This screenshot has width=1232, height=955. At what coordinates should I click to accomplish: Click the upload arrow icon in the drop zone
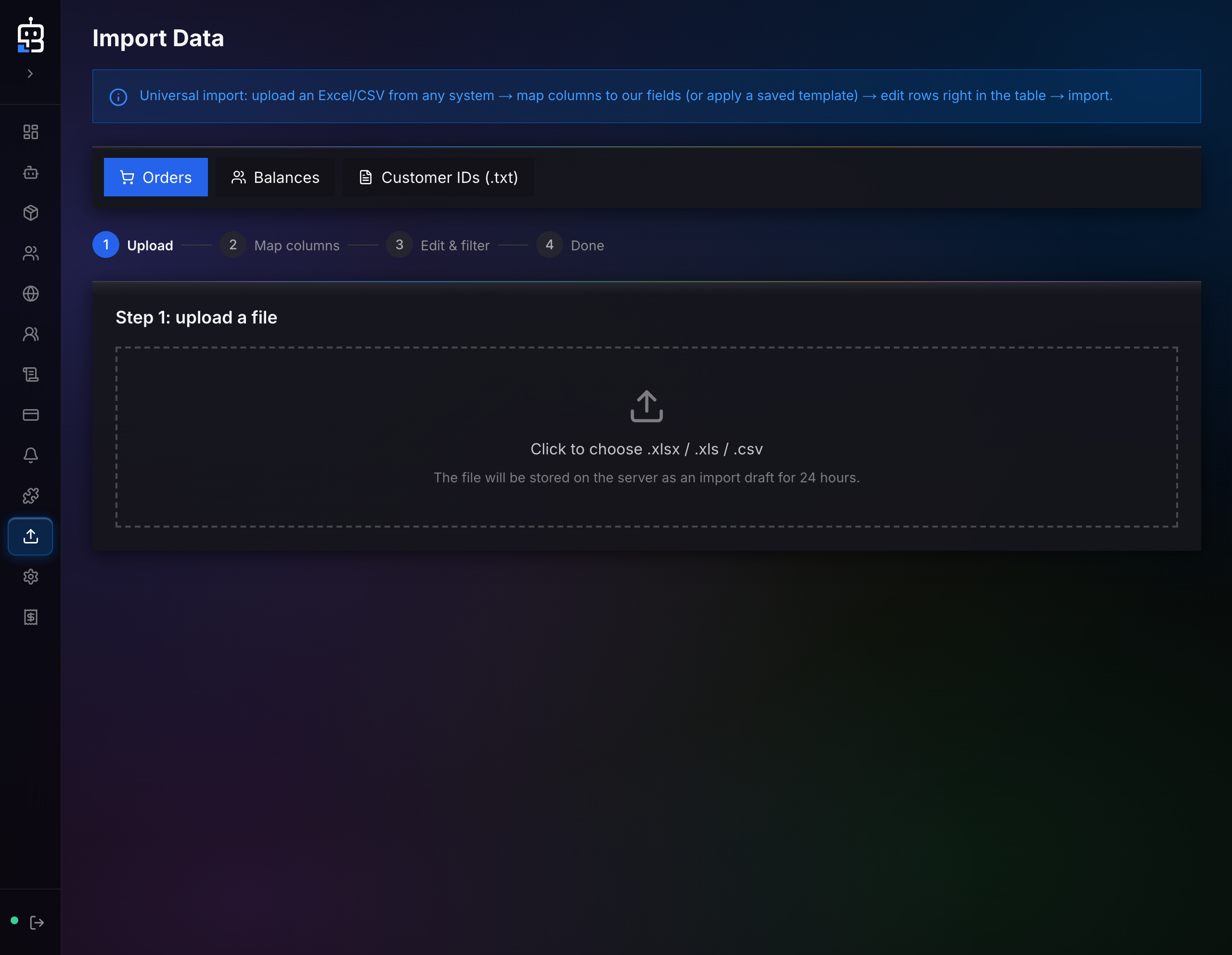[x=646, y=406]
